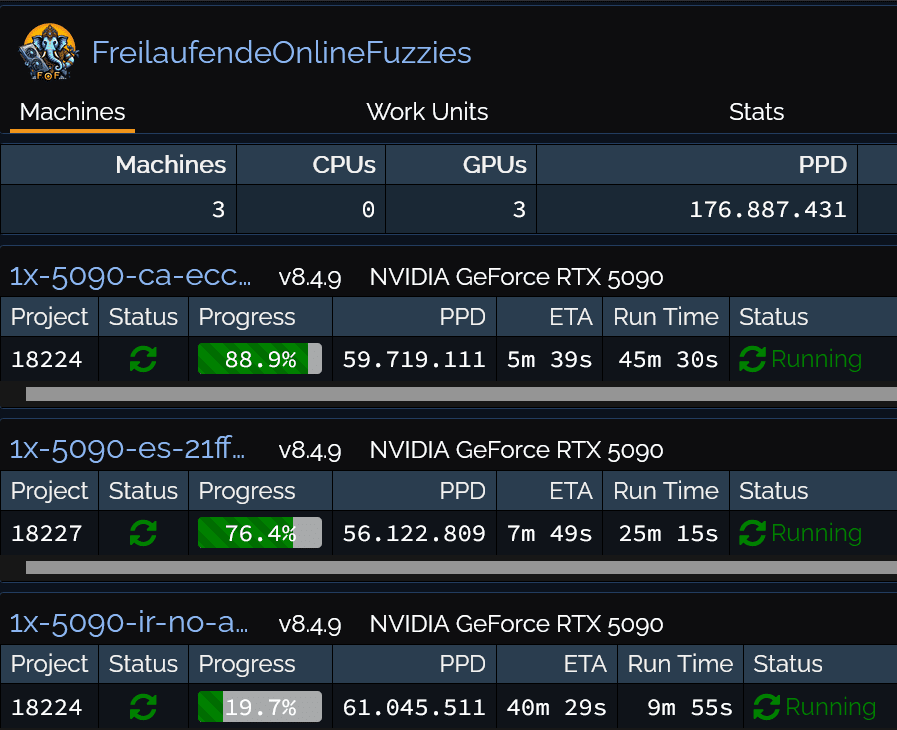Open the Stats tab
Viewport: 897px width, 730px height.
[756, 112]
